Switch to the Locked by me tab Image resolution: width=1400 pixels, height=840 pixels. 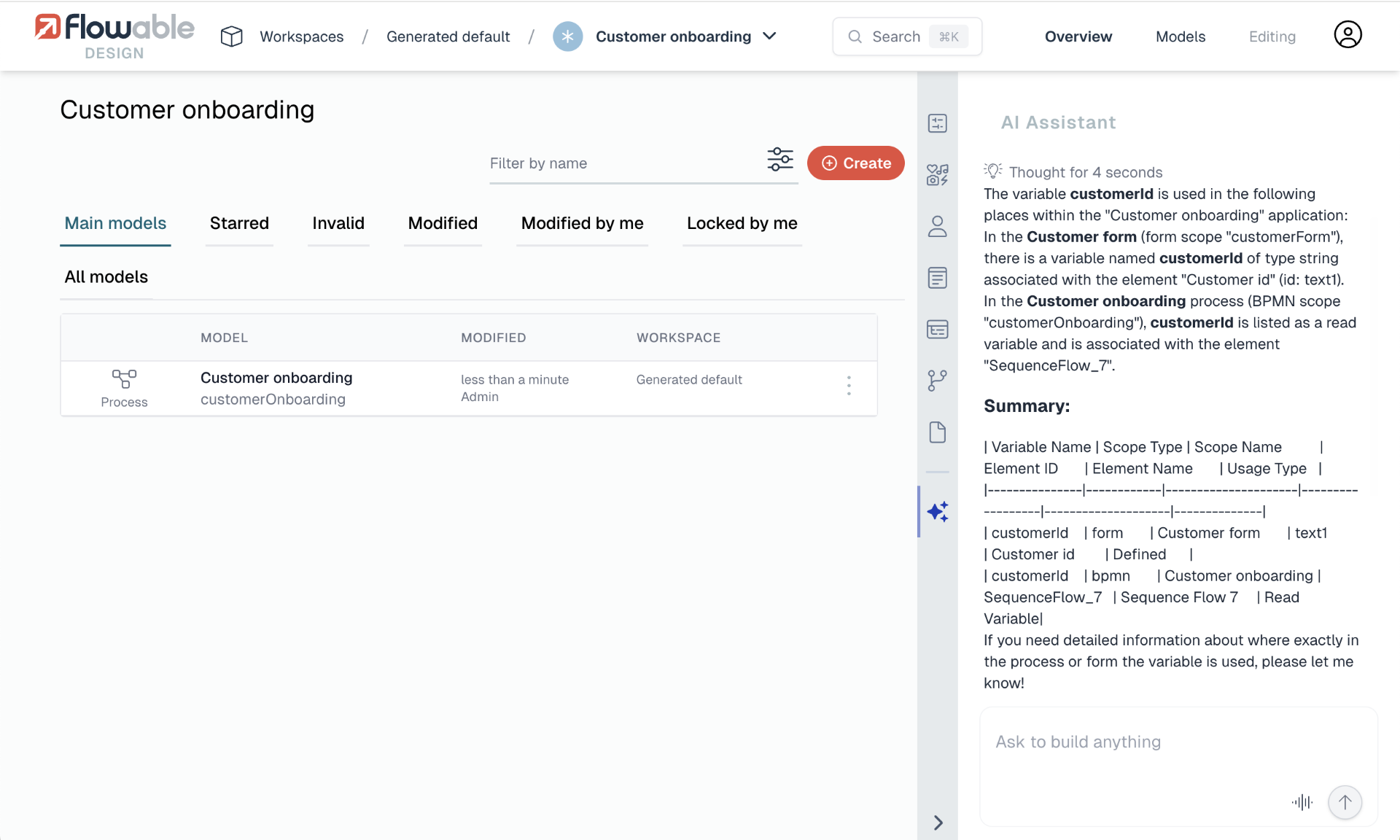(x=742, y=223)
